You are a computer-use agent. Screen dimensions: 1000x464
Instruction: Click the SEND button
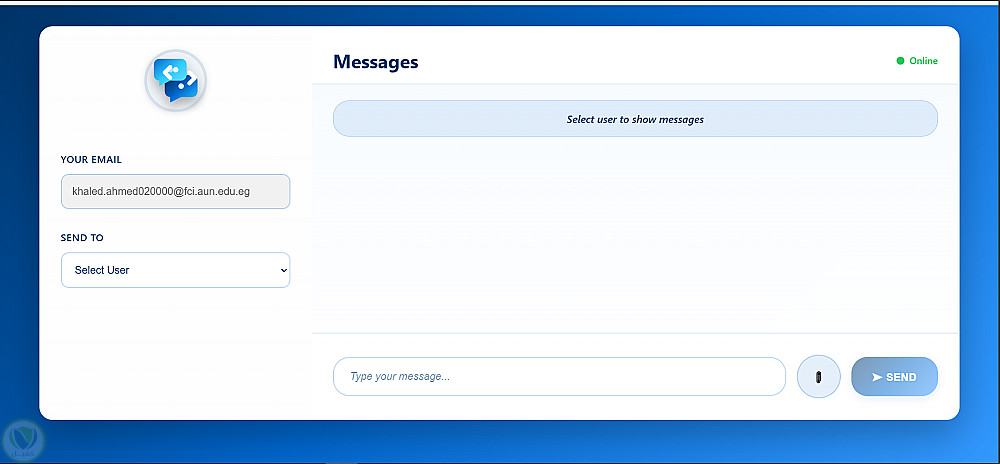(895, 377)
